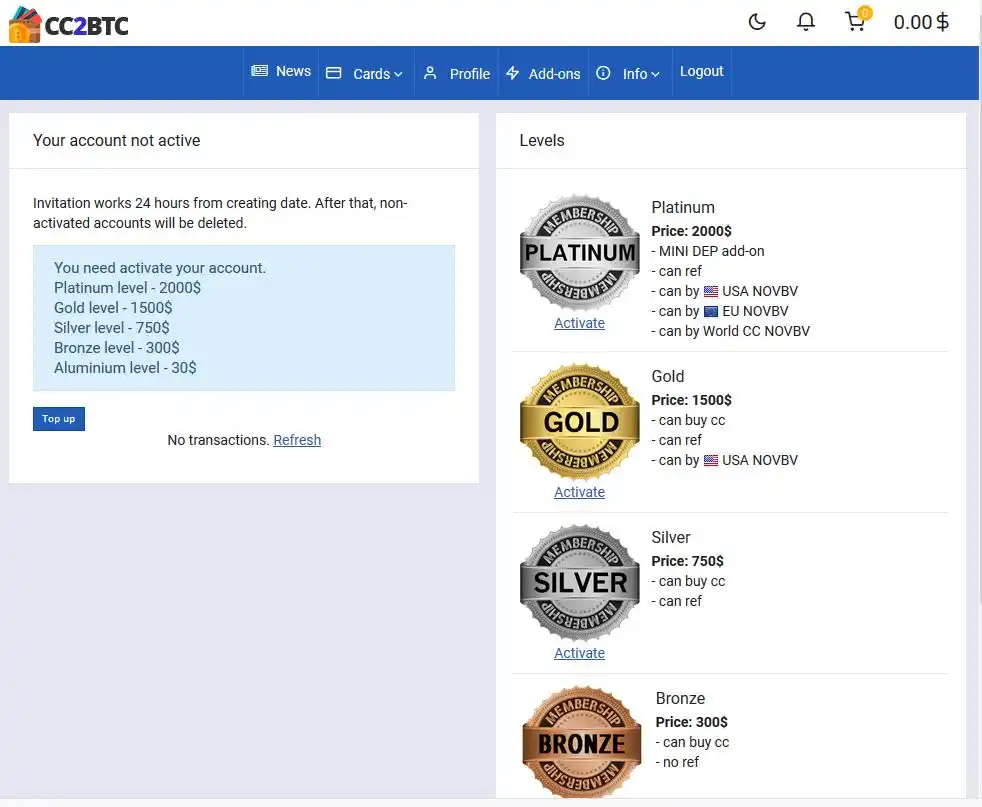
Task: Click the CC2BTC logo
Action: point(68,24)
